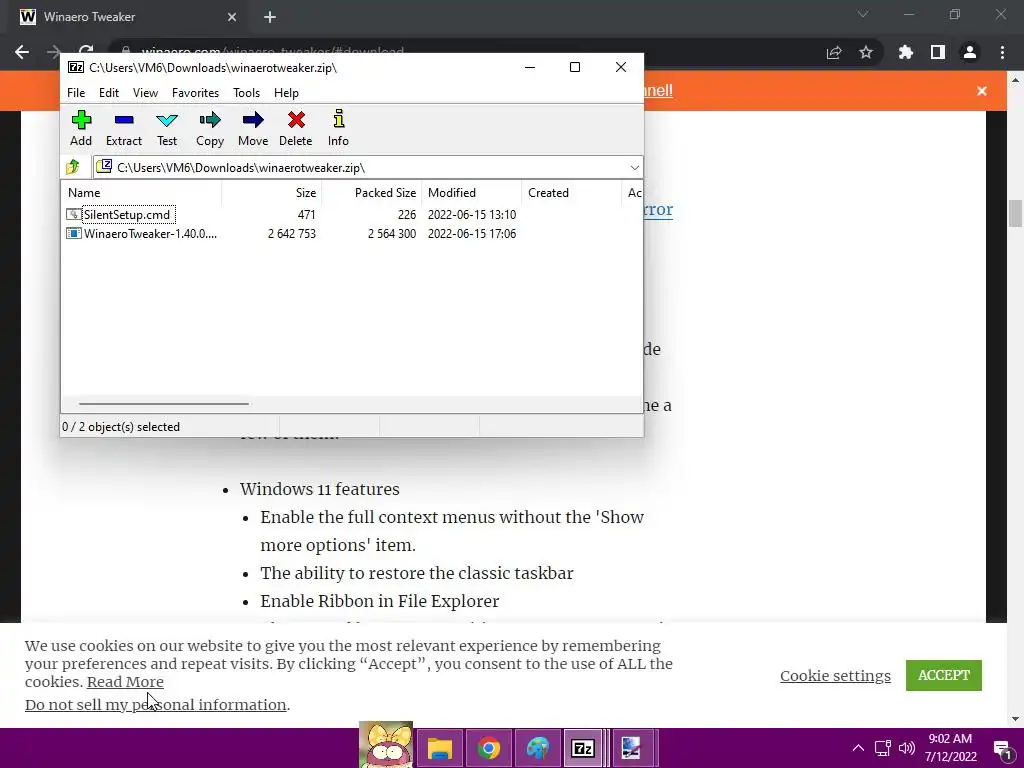
Task: Click the 7-Zip horizontal scrollbar thumb
Action: pyautogui.click(x=163, y=404)
